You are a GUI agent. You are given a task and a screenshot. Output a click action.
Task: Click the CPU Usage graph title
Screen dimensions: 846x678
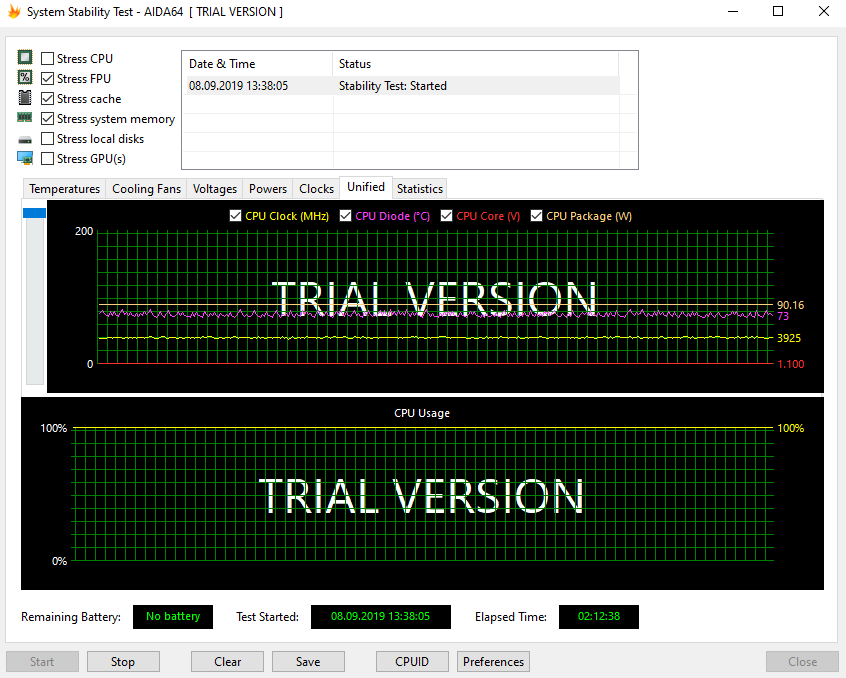(422, 413)
